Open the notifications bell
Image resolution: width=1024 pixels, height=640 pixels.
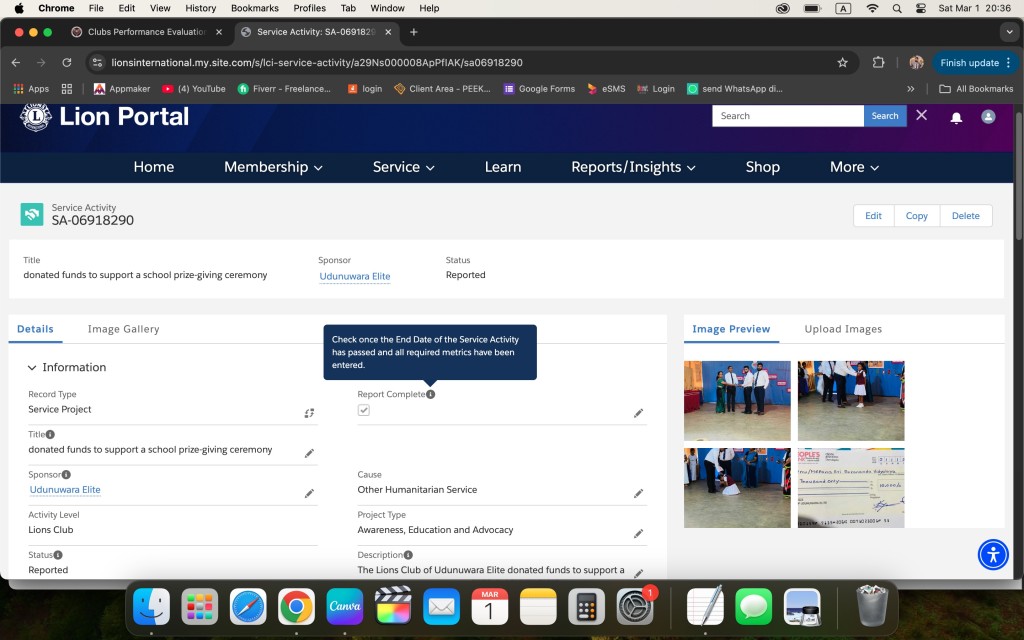[x=956, y=117]
